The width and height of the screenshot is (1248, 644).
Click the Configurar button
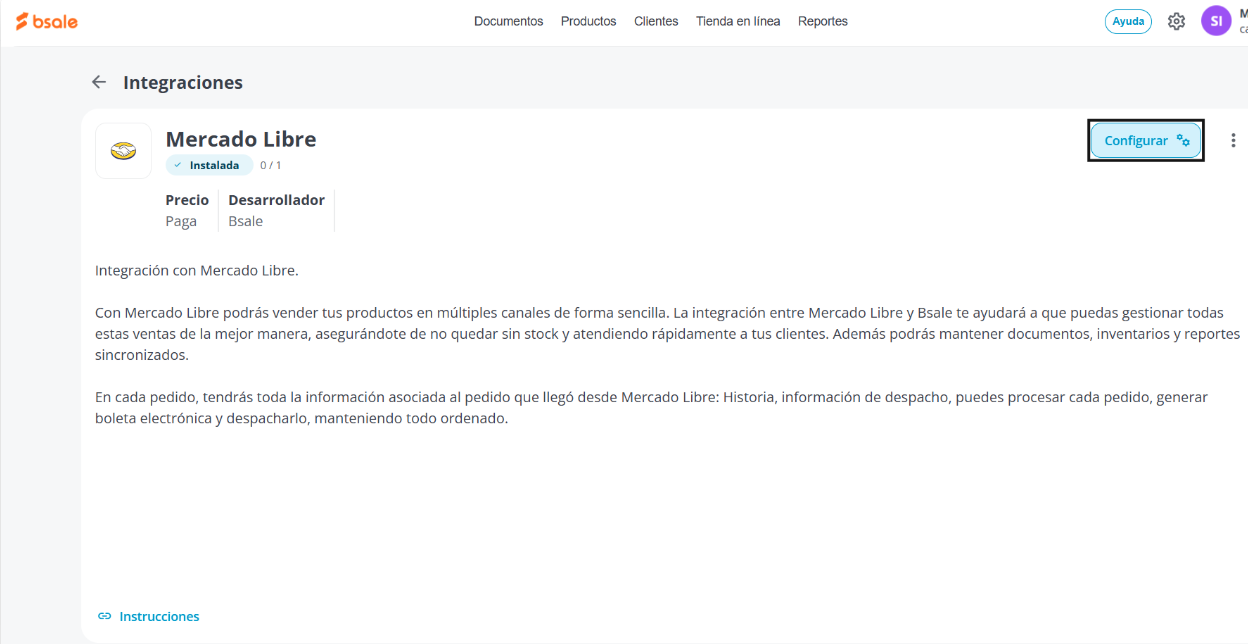point(1145,141)
